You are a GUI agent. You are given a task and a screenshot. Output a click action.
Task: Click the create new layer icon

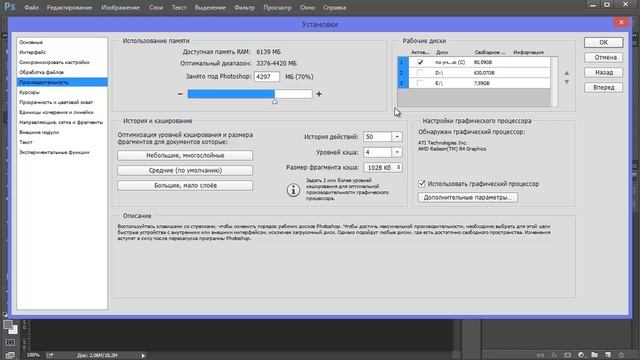[608, 355]
